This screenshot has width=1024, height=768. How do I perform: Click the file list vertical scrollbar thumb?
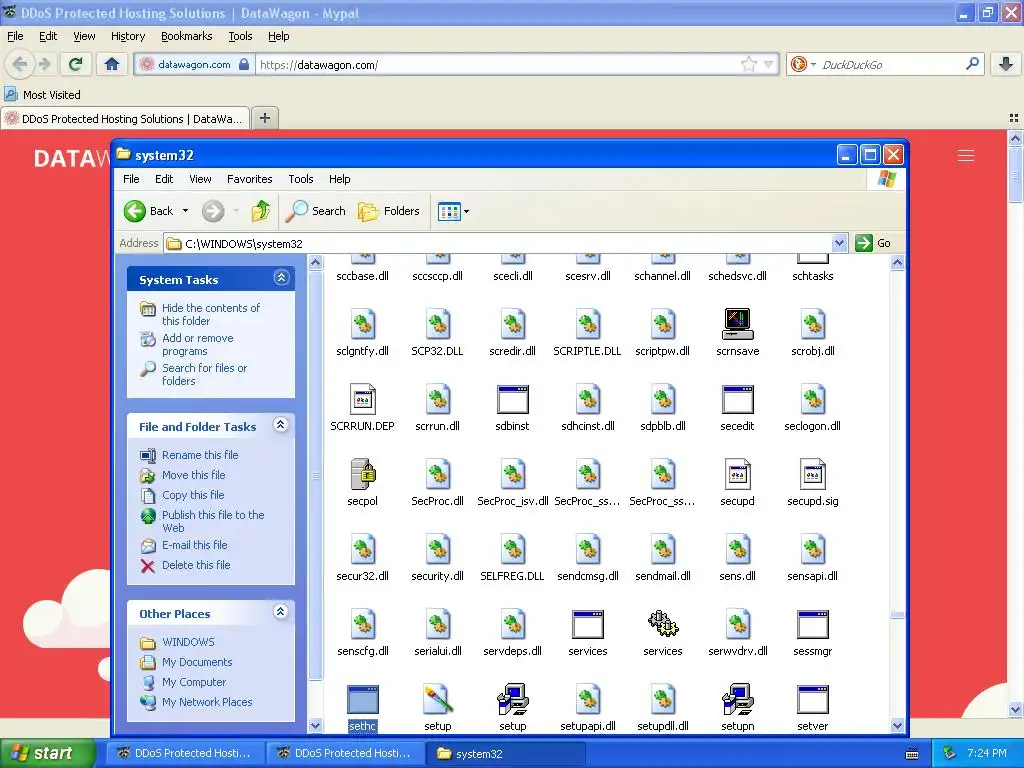pyautogui.click(x=897, y=615)
